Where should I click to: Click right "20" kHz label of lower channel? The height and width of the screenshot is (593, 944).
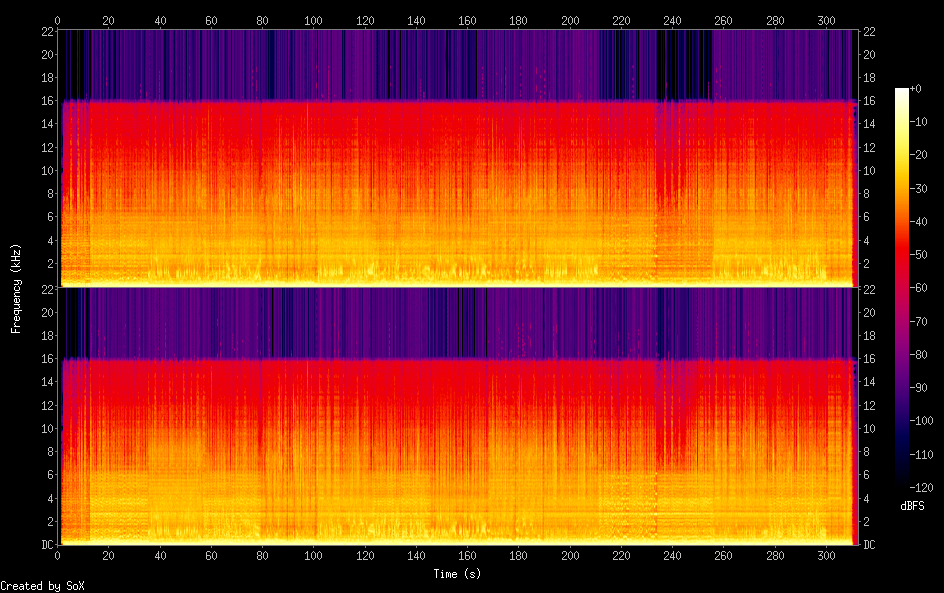coord(869,312)
